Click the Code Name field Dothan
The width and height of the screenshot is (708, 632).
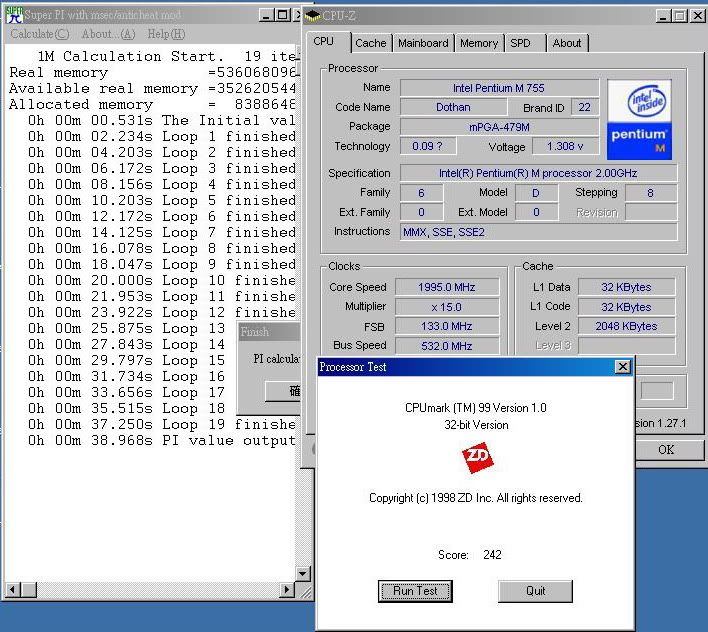[453, 107]
